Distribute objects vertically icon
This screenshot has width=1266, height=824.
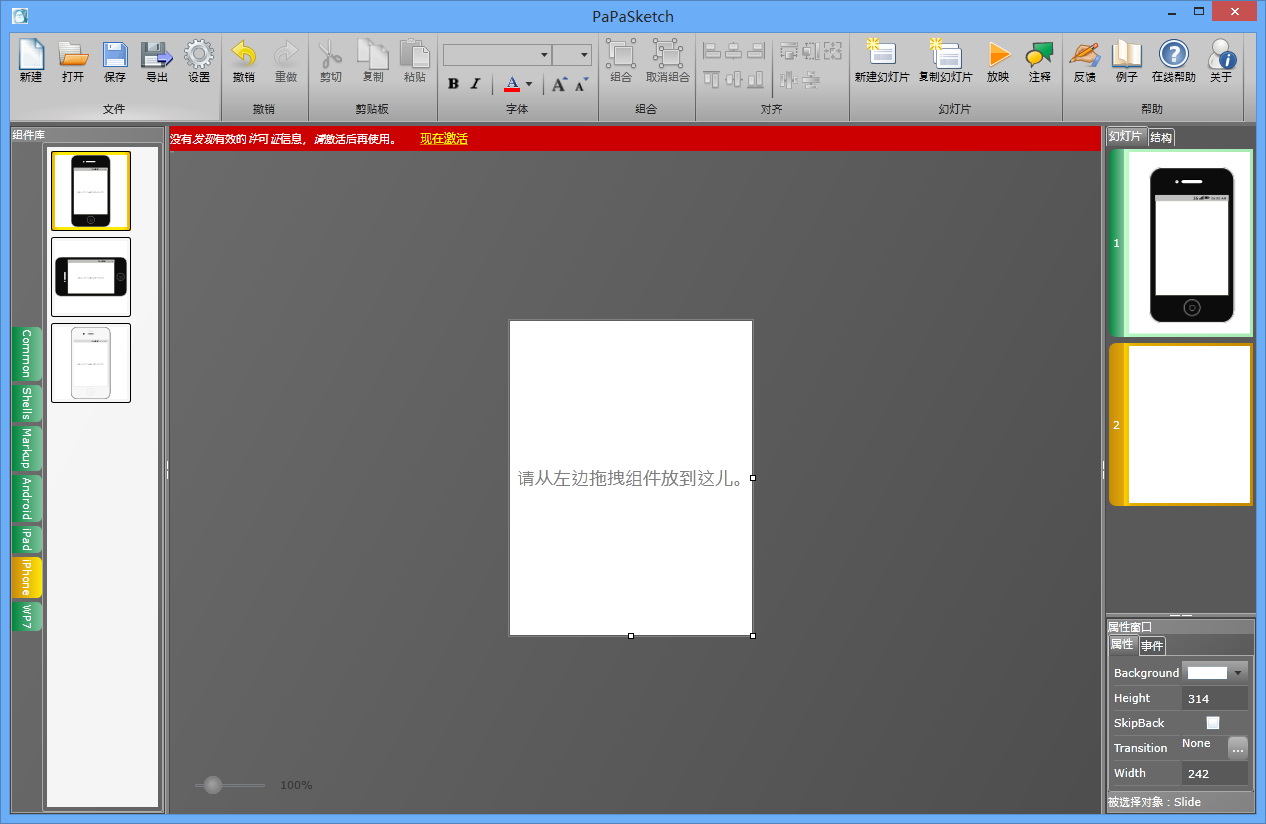point(811,79)
